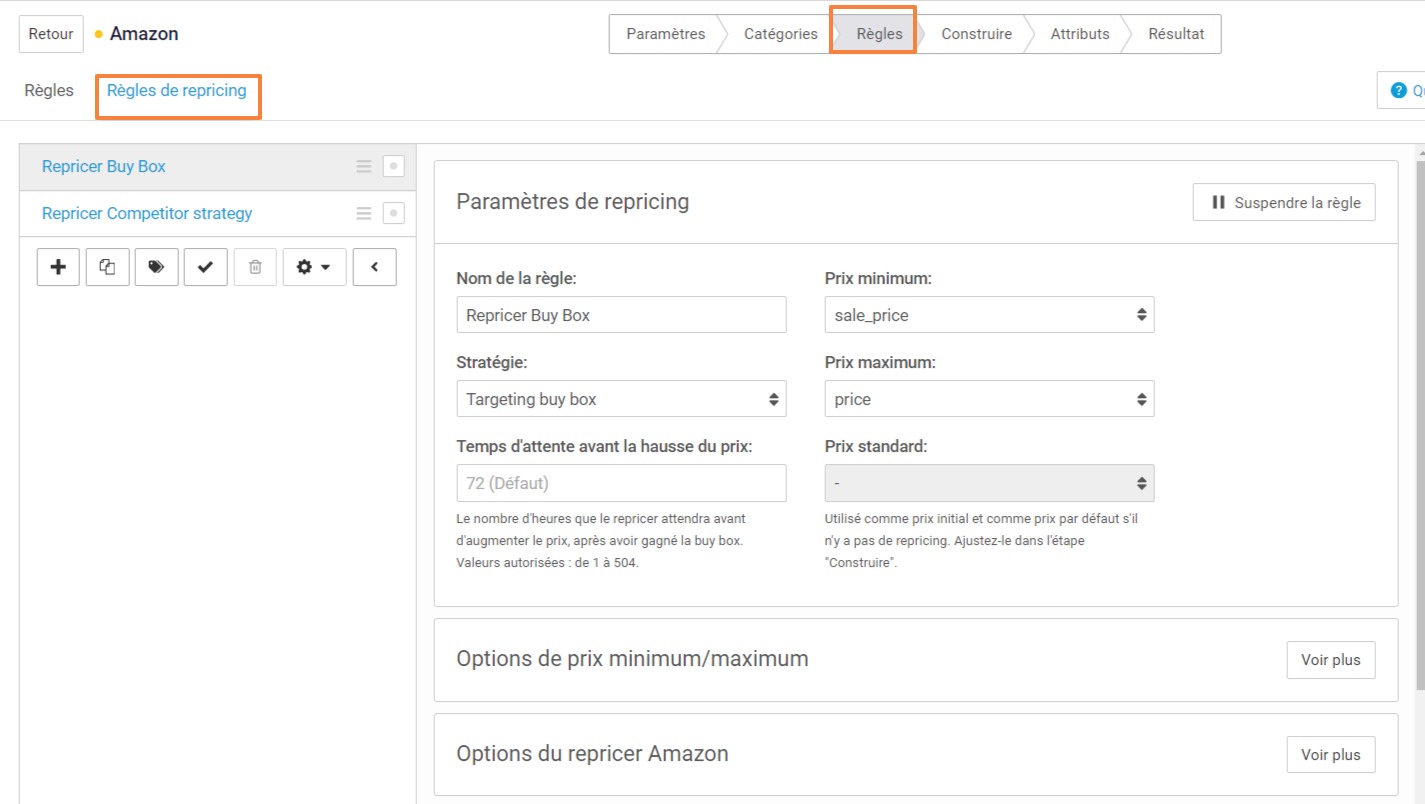Switch to the Règles sub-tab
The width and height of the screenshot is (1425, 804).
click(x=49, y=91)
